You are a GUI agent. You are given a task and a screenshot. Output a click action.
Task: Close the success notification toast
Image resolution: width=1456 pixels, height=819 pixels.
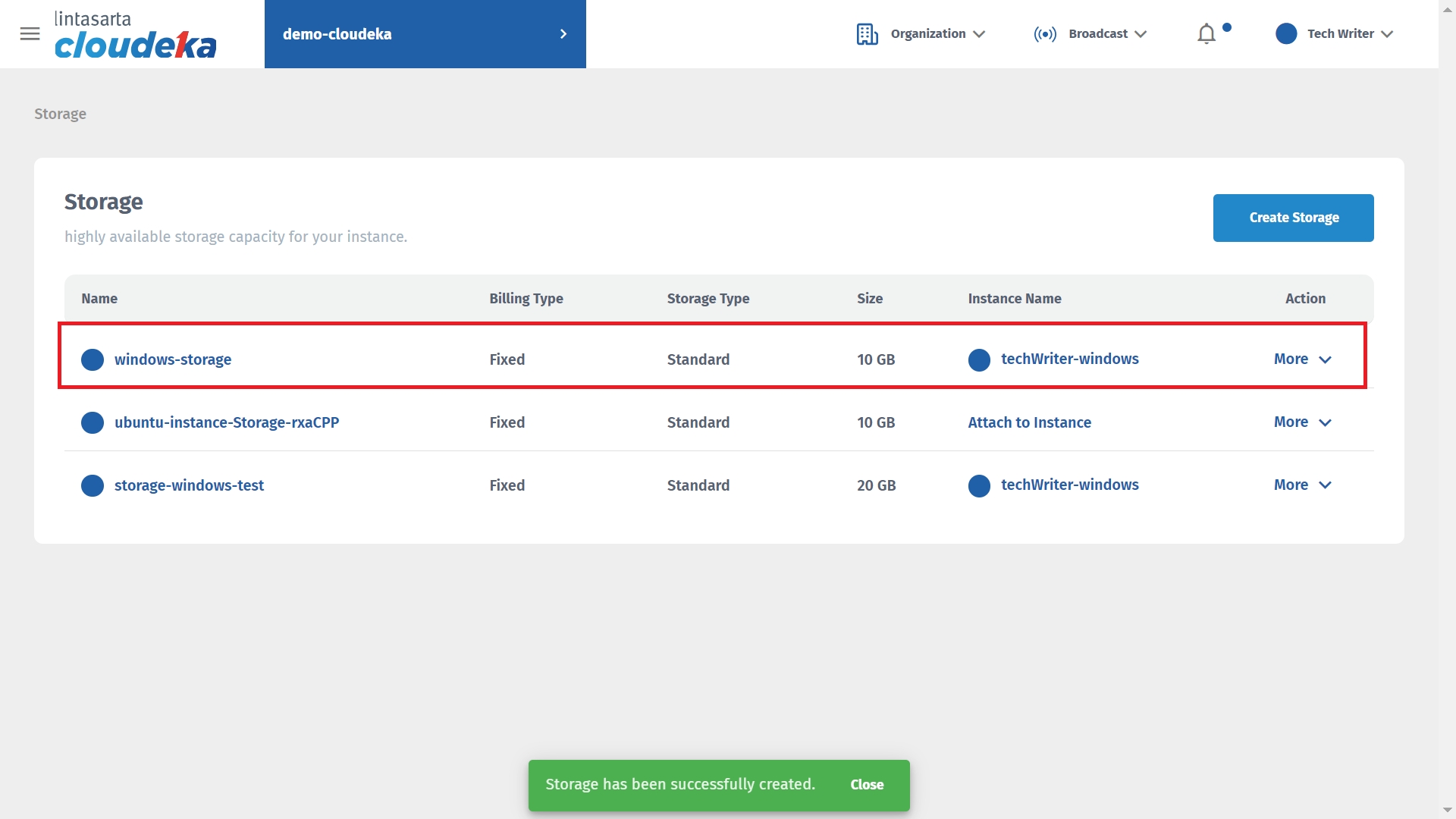click(x=867, y=785)
